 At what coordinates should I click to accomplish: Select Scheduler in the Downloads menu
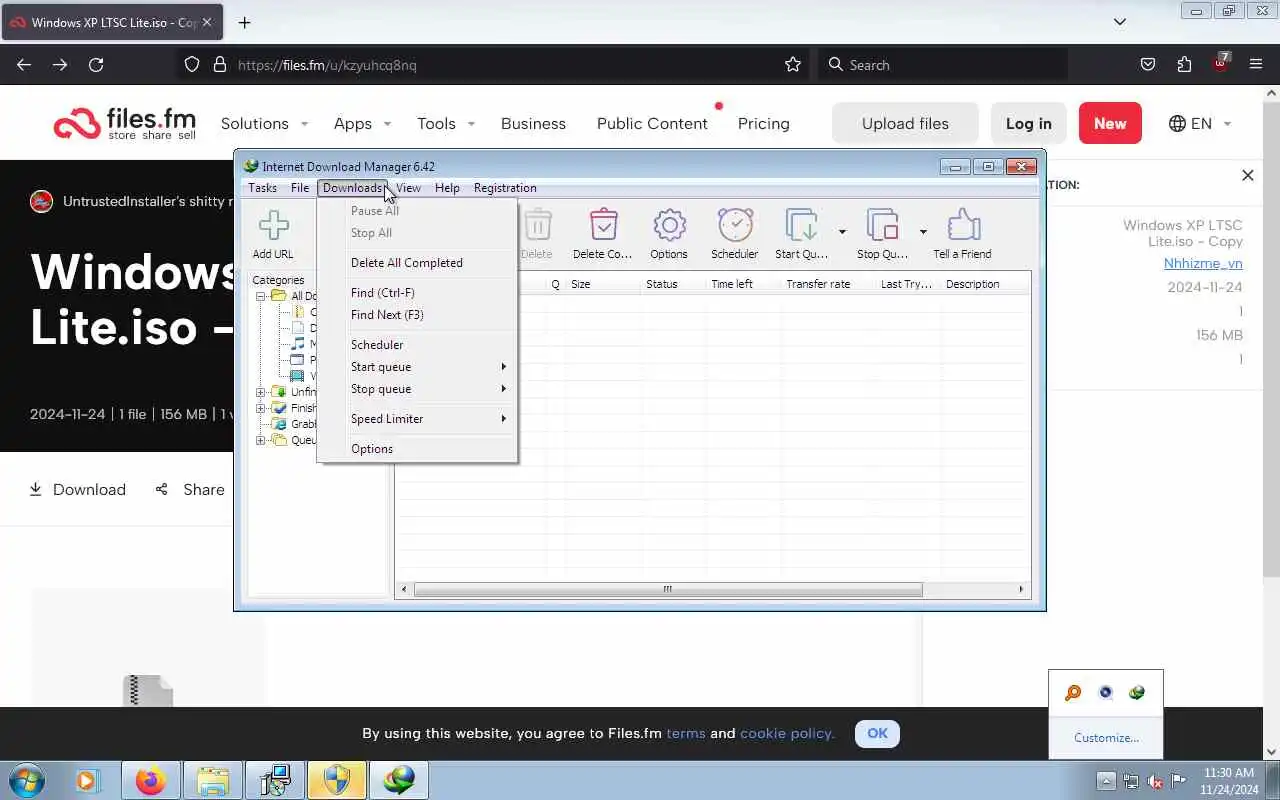coord(418,345)
